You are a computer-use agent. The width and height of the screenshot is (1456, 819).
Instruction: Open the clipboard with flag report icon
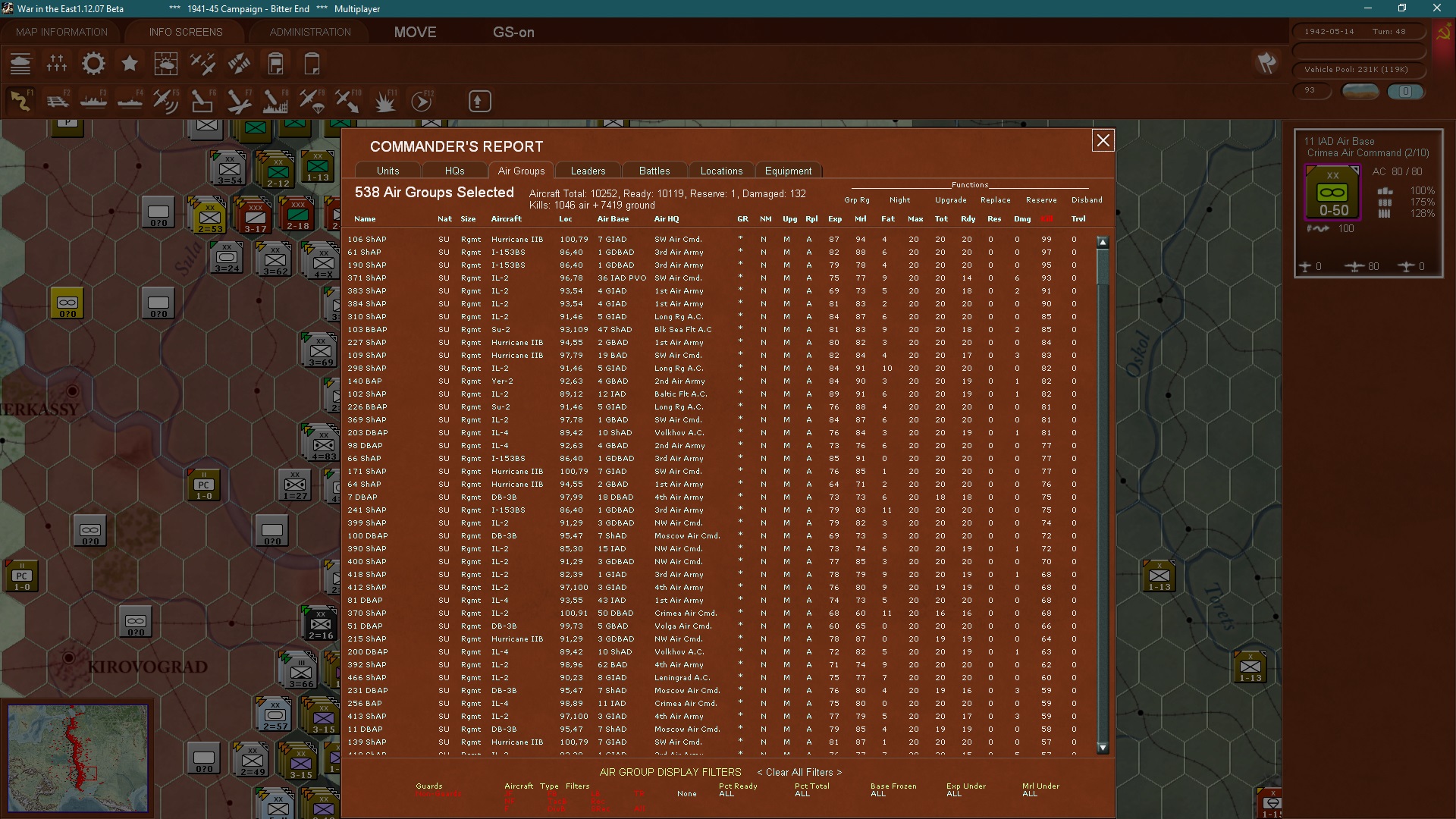point(275,64)
